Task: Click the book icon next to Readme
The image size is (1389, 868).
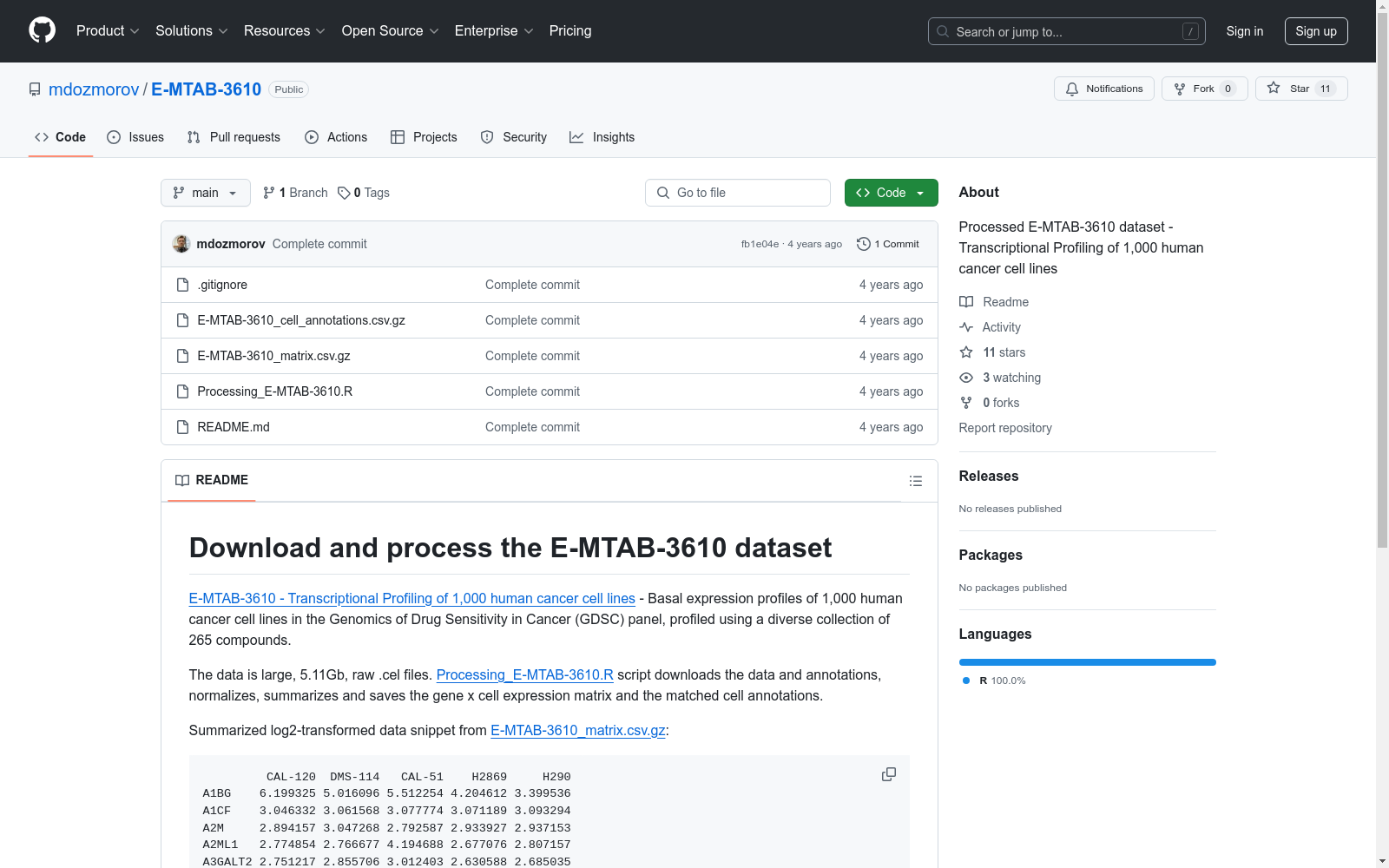Action: click(966, 302)
